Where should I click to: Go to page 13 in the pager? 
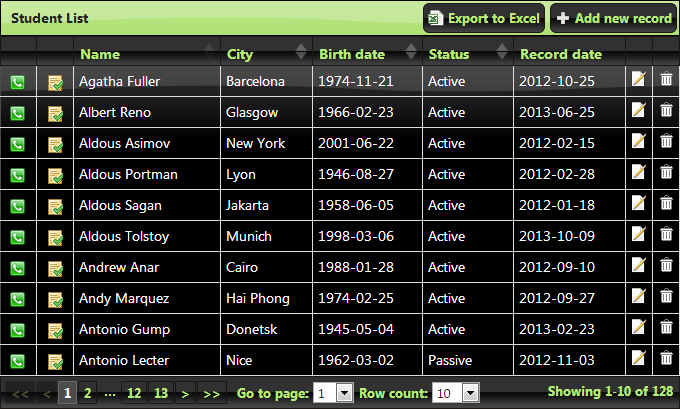(161, 393)
